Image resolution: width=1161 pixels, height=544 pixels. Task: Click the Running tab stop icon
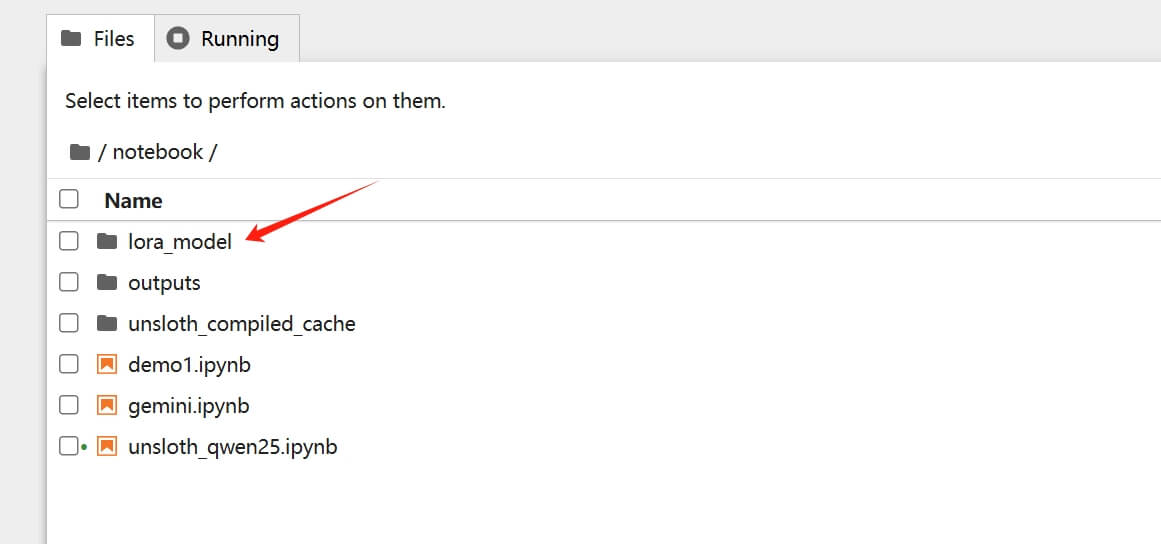coord(178,39)
